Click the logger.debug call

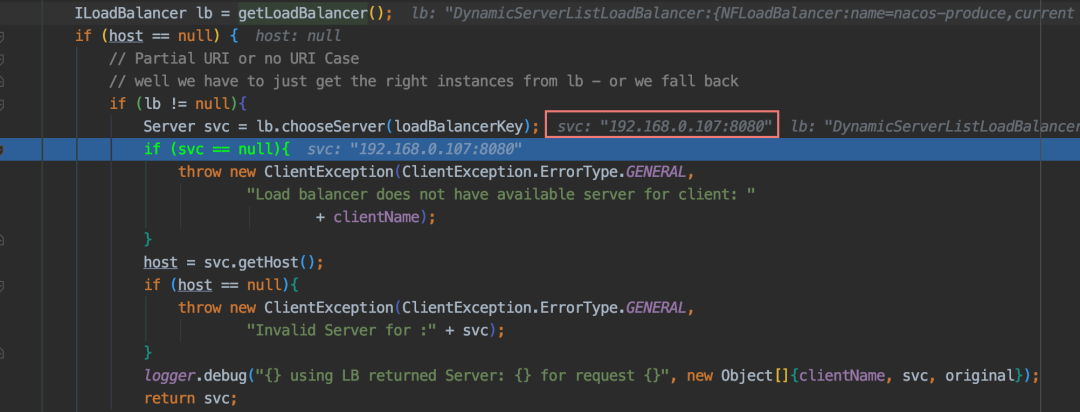pos(590,376)
